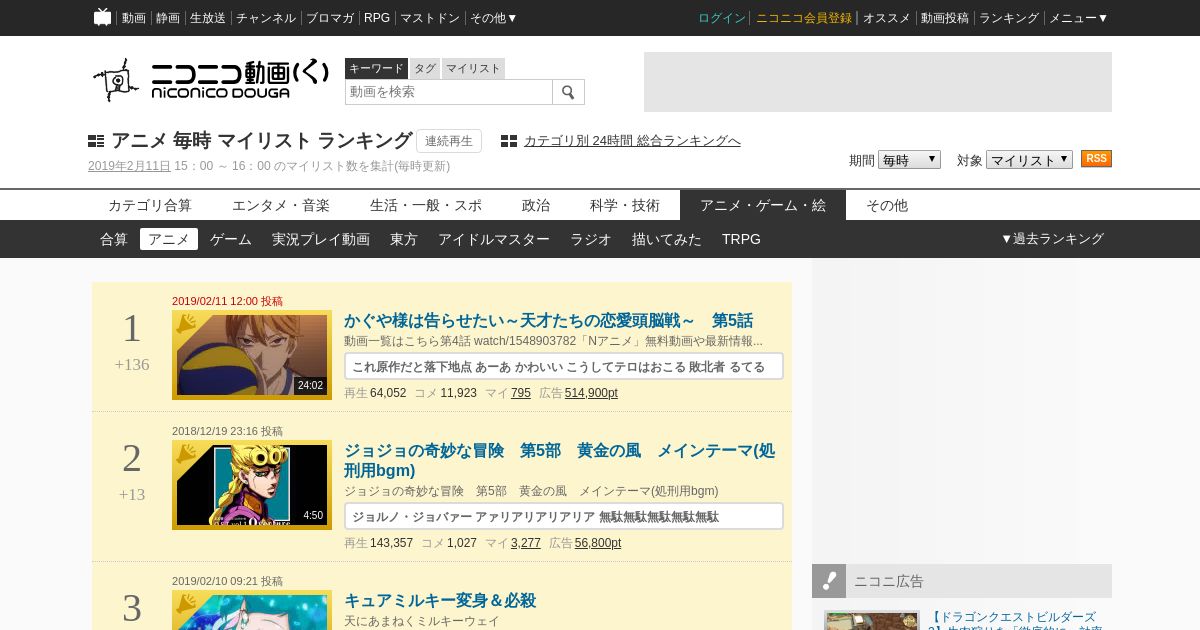This screenshot has height=630, width=1200.
Task: Click the Nico Ad megaphone icon in the sidebar header
Action: pyautogui.click(x=829, y=581)
